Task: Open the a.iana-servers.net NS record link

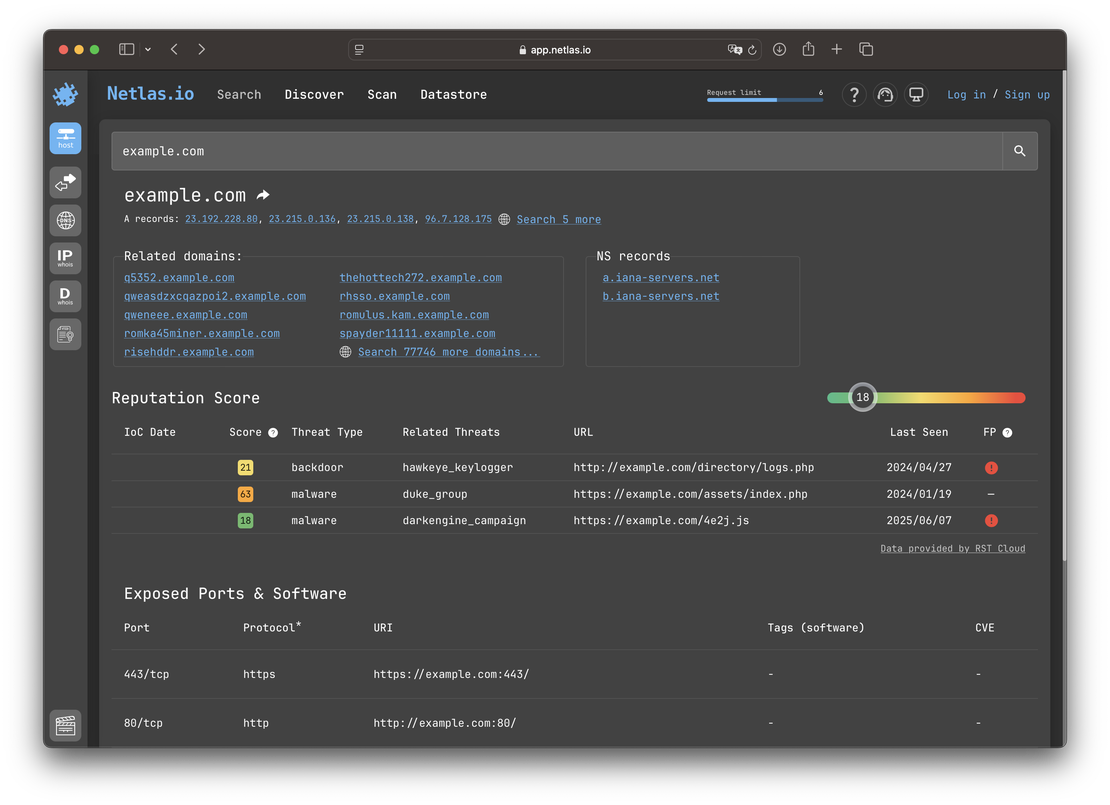Action: pyautogui.click(x=659, y=277)
